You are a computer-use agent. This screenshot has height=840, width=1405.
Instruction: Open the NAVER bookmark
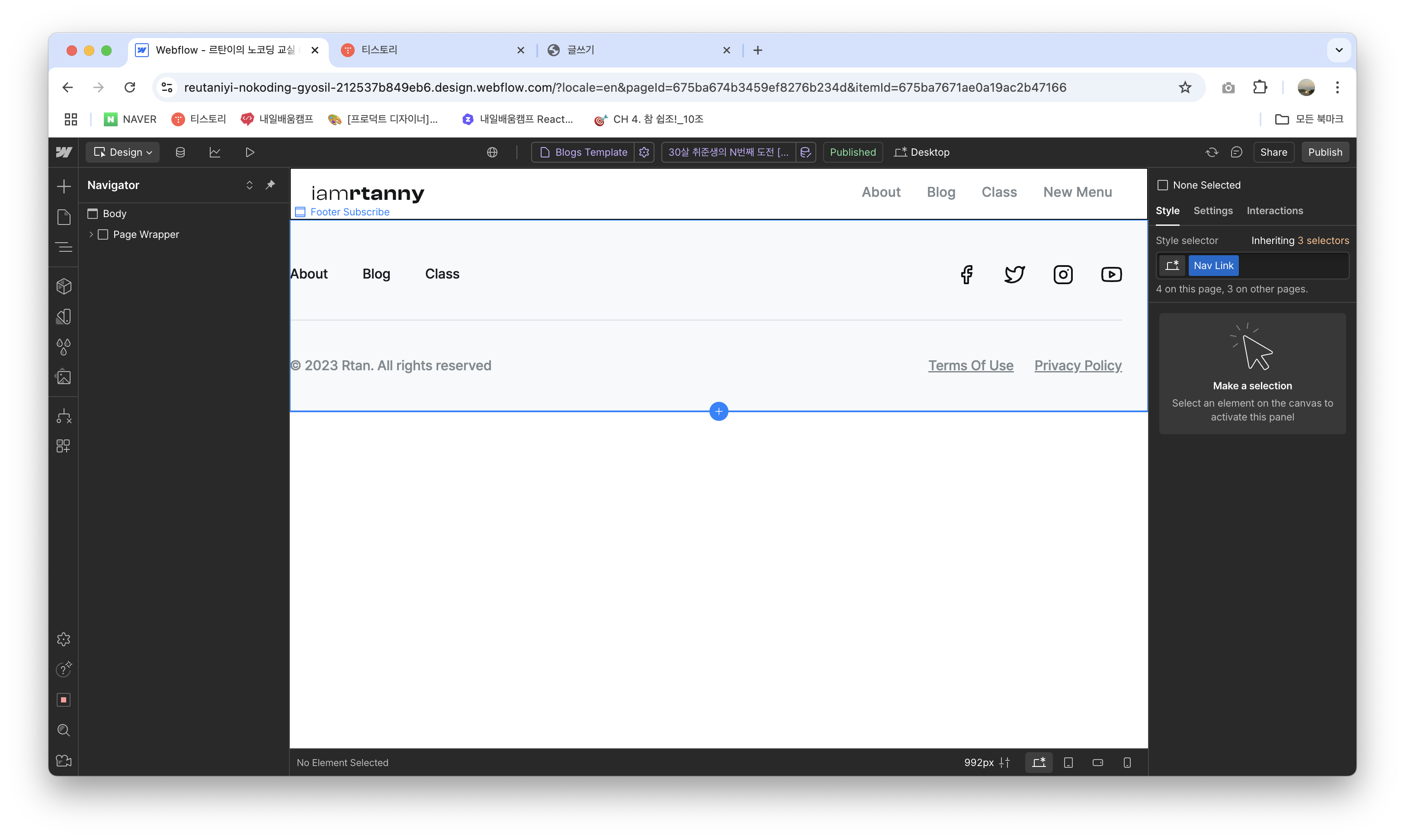point(130,119)
